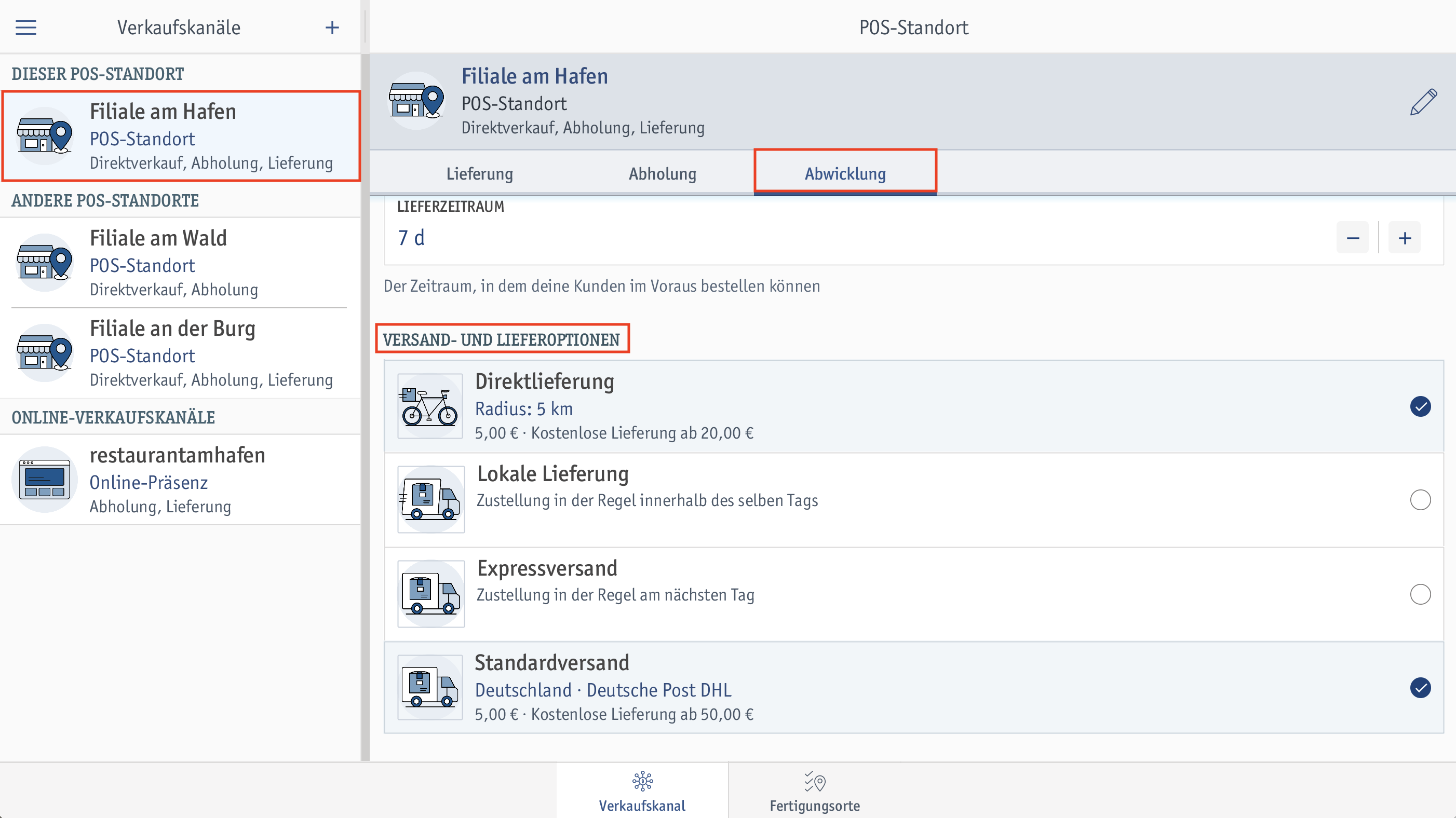Click store icon of Filiale am Hafen sidebar
Screen dimensions: 1456x818
(45, 136)
